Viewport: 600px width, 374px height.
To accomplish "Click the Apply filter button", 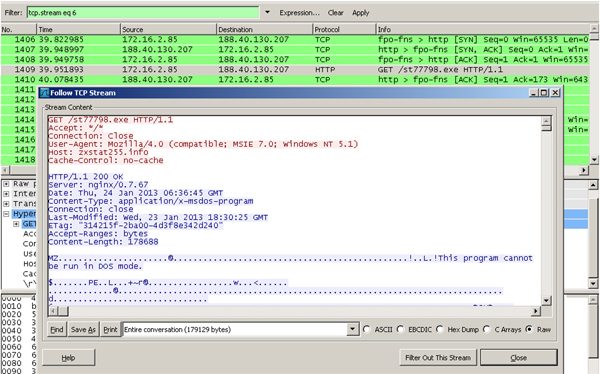I will pos(360,13).
